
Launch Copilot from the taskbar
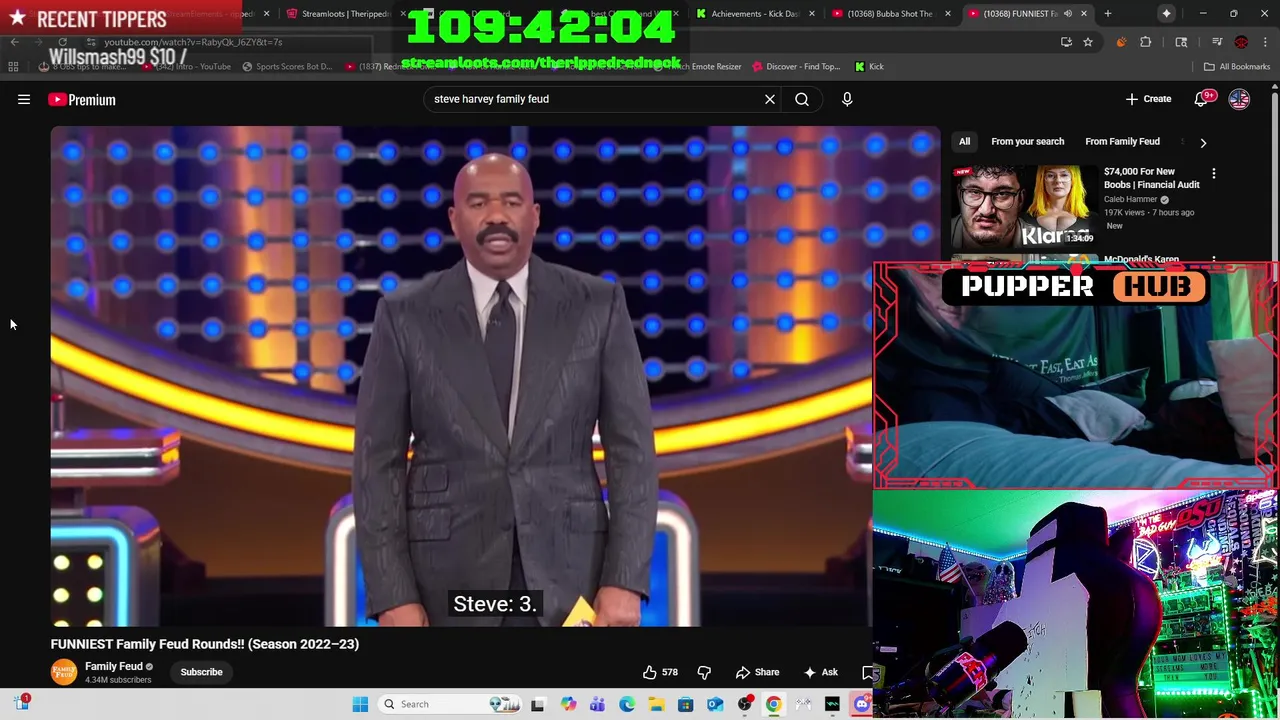pyautogui.click(x=568, y=704)
